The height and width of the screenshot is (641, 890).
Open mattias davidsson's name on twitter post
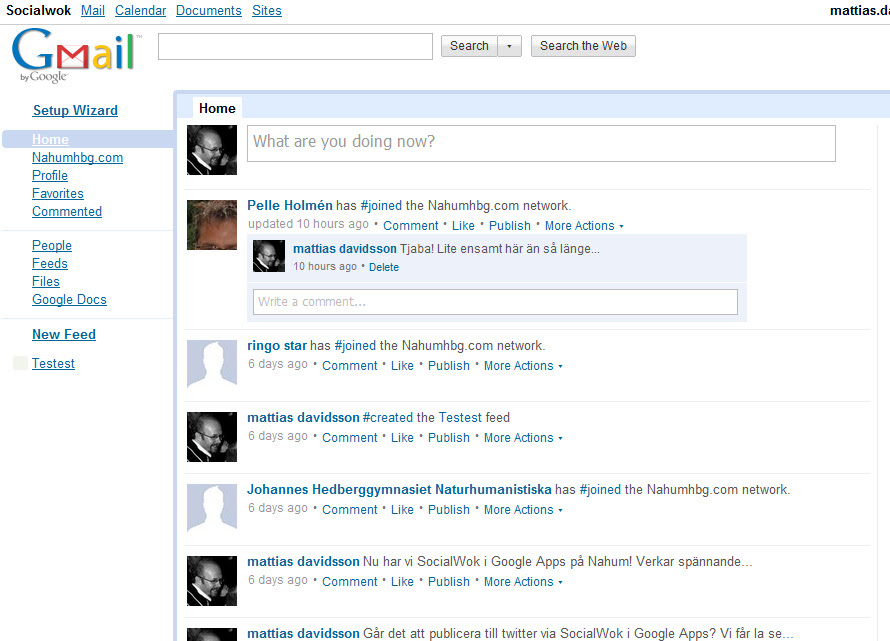(303, 634)
